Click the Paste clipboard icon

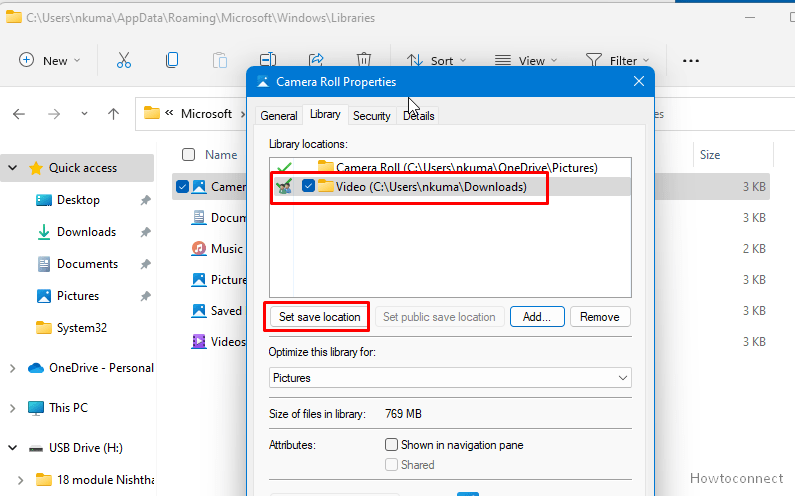click(220, 60)
